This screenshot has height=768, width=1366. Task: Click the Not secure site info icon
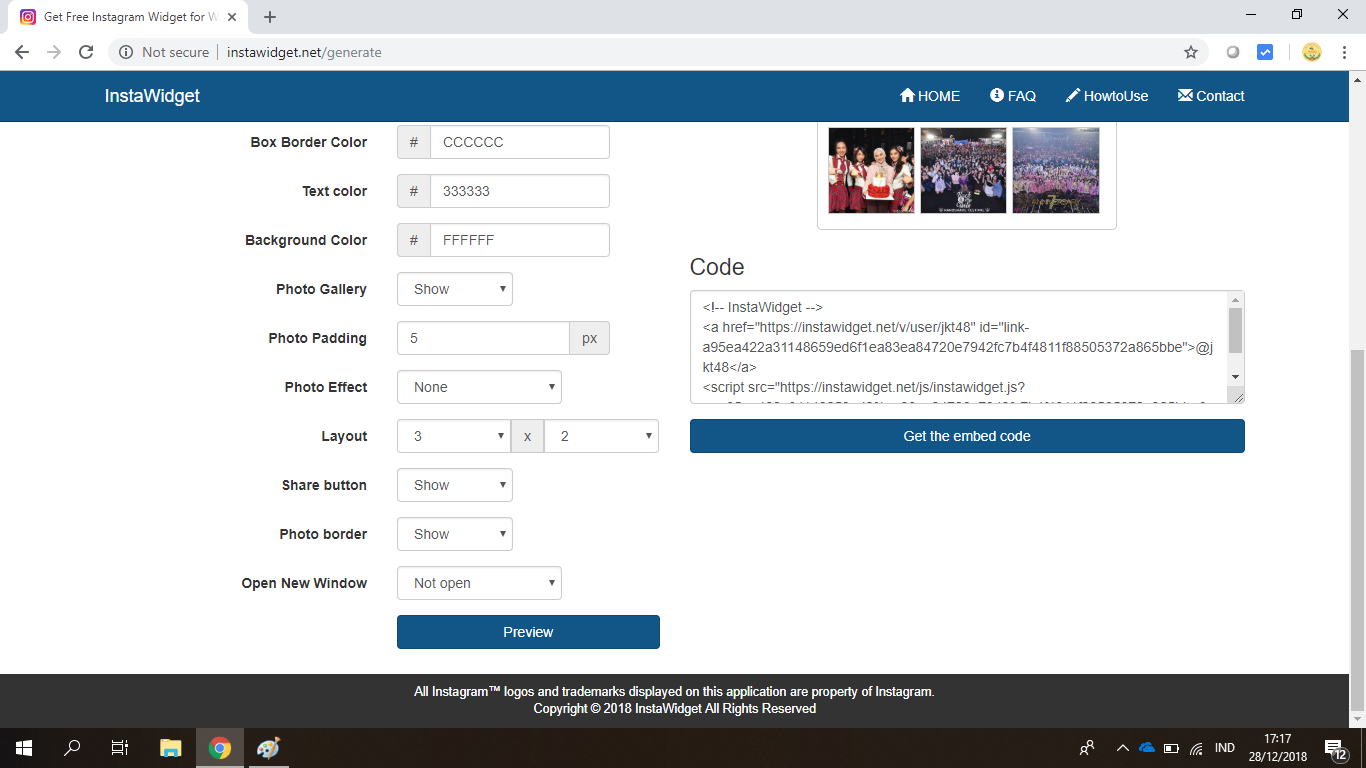point(126,52)
